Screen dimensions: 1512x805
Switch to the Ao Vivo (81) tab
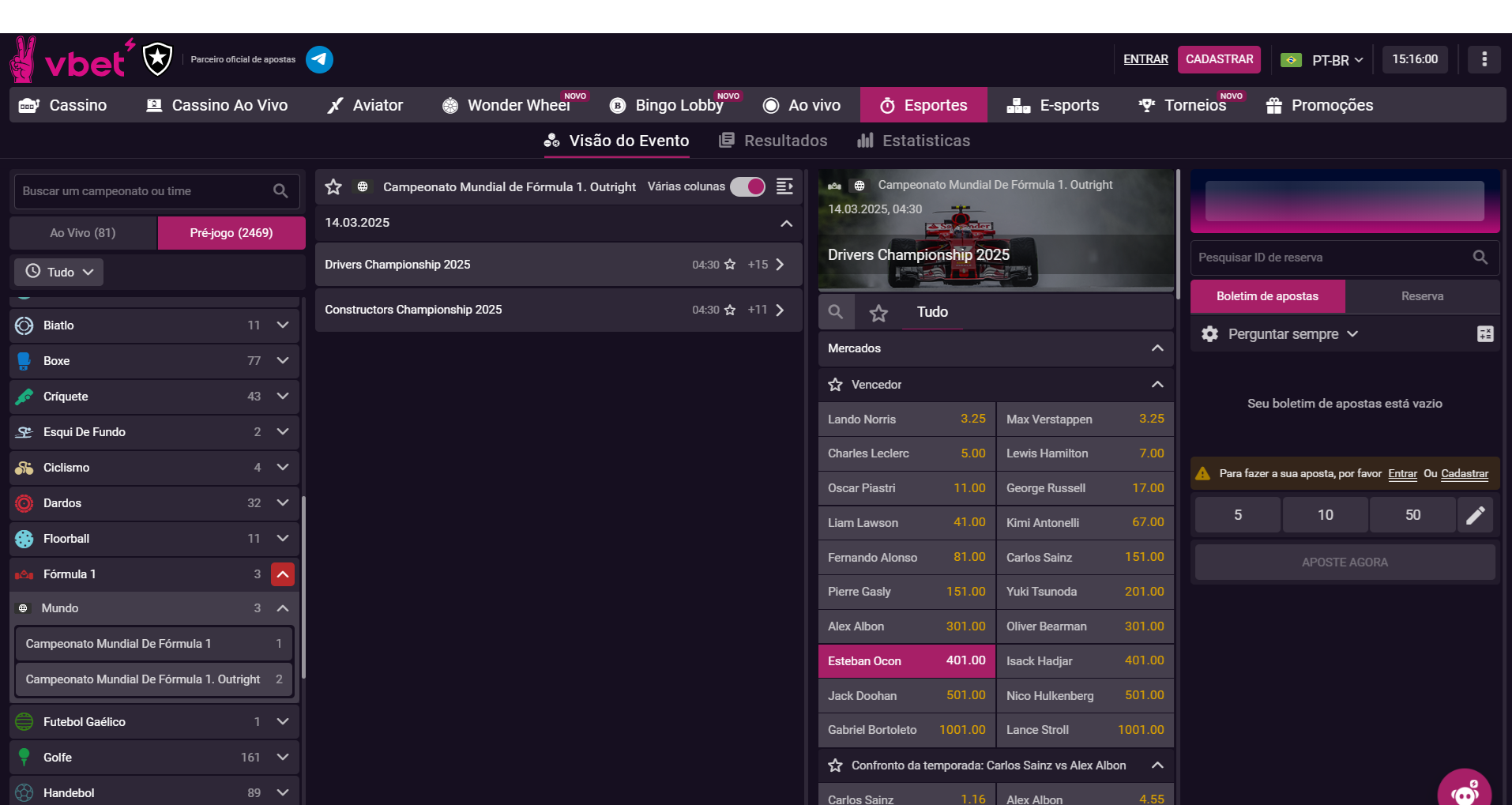(x=83, y=233)
